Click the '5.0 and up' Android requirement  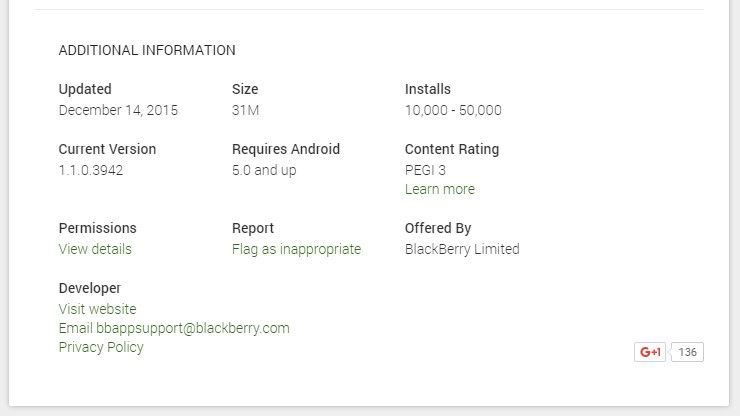(264, 170)
